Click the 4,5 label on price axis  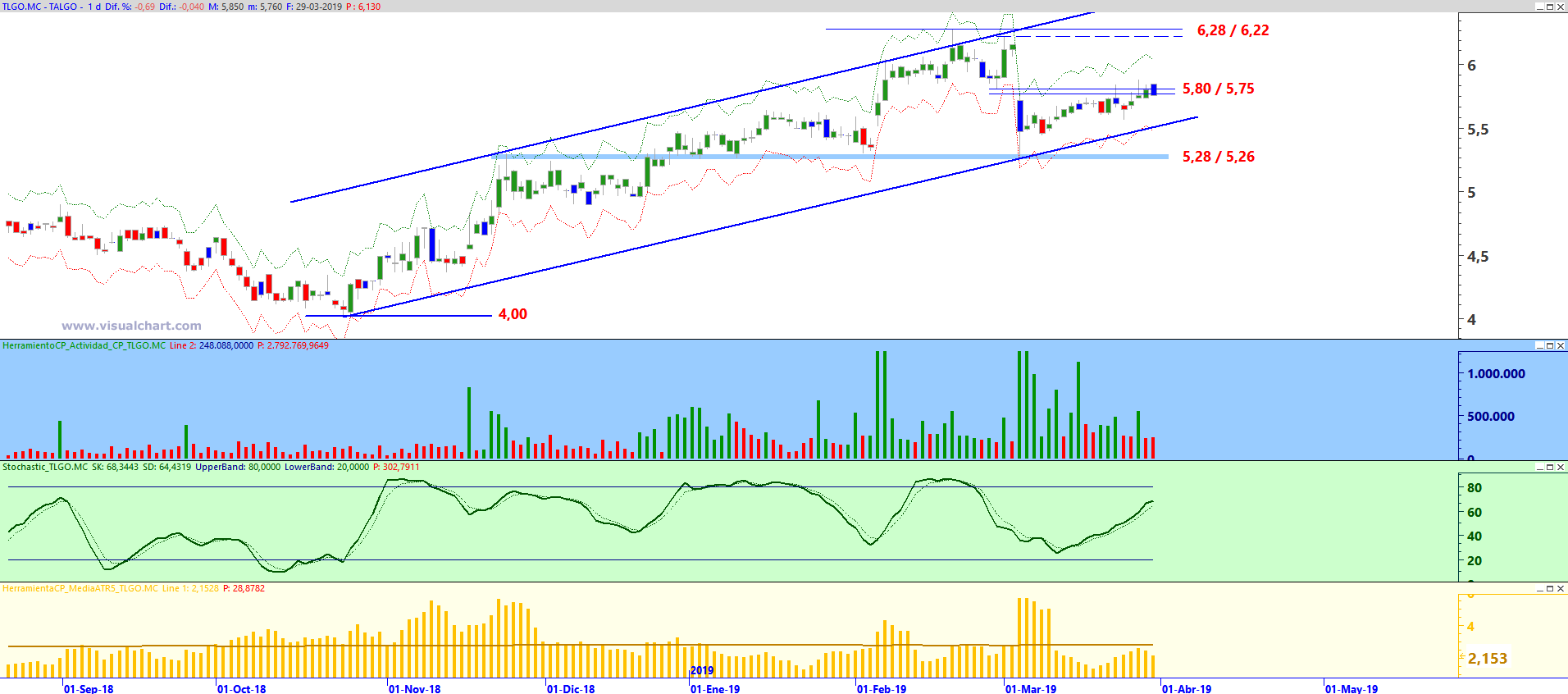[1478, 257]
